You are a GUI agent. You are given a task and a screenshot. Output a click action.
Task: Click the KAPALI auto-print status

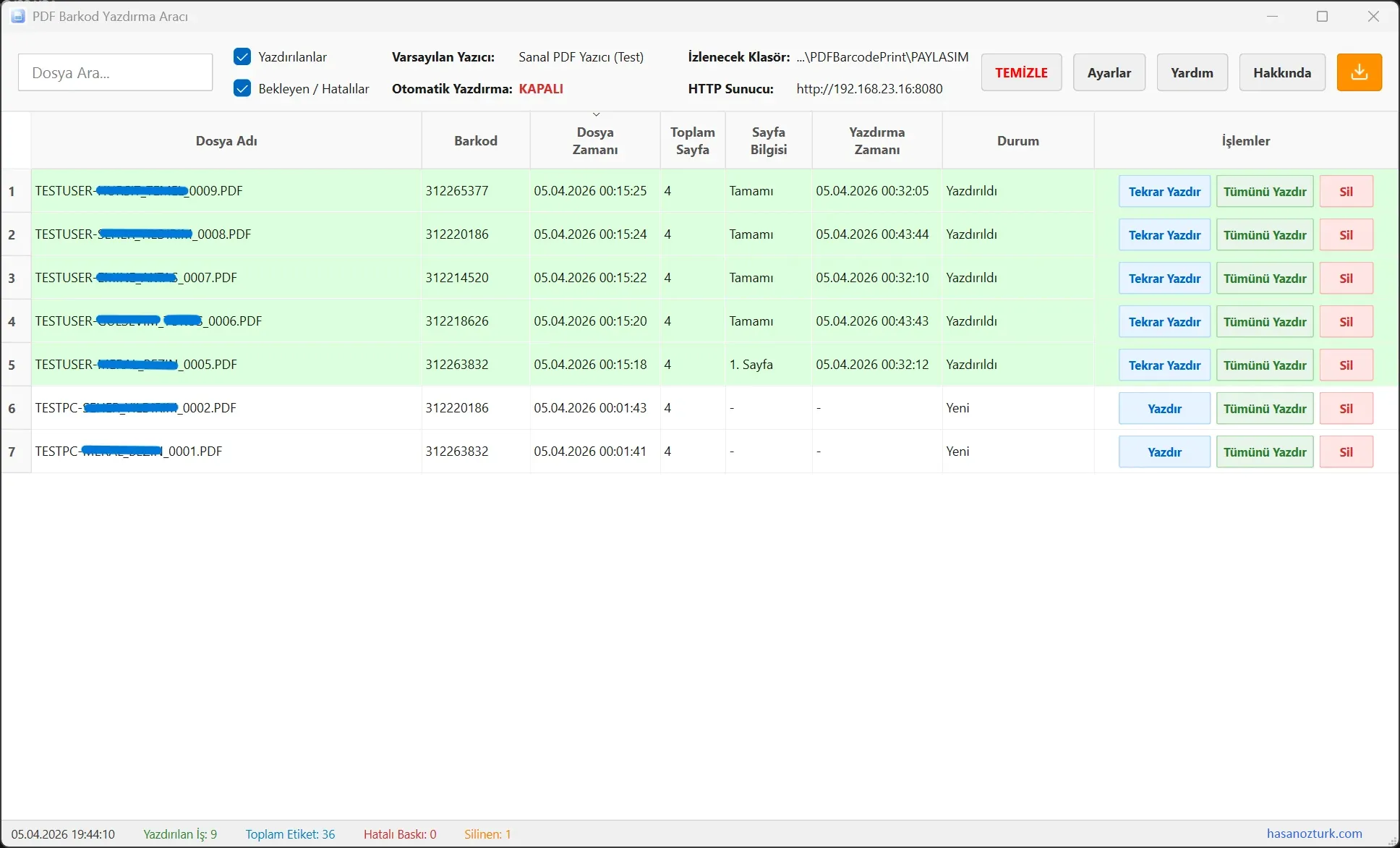coord(541,88)
